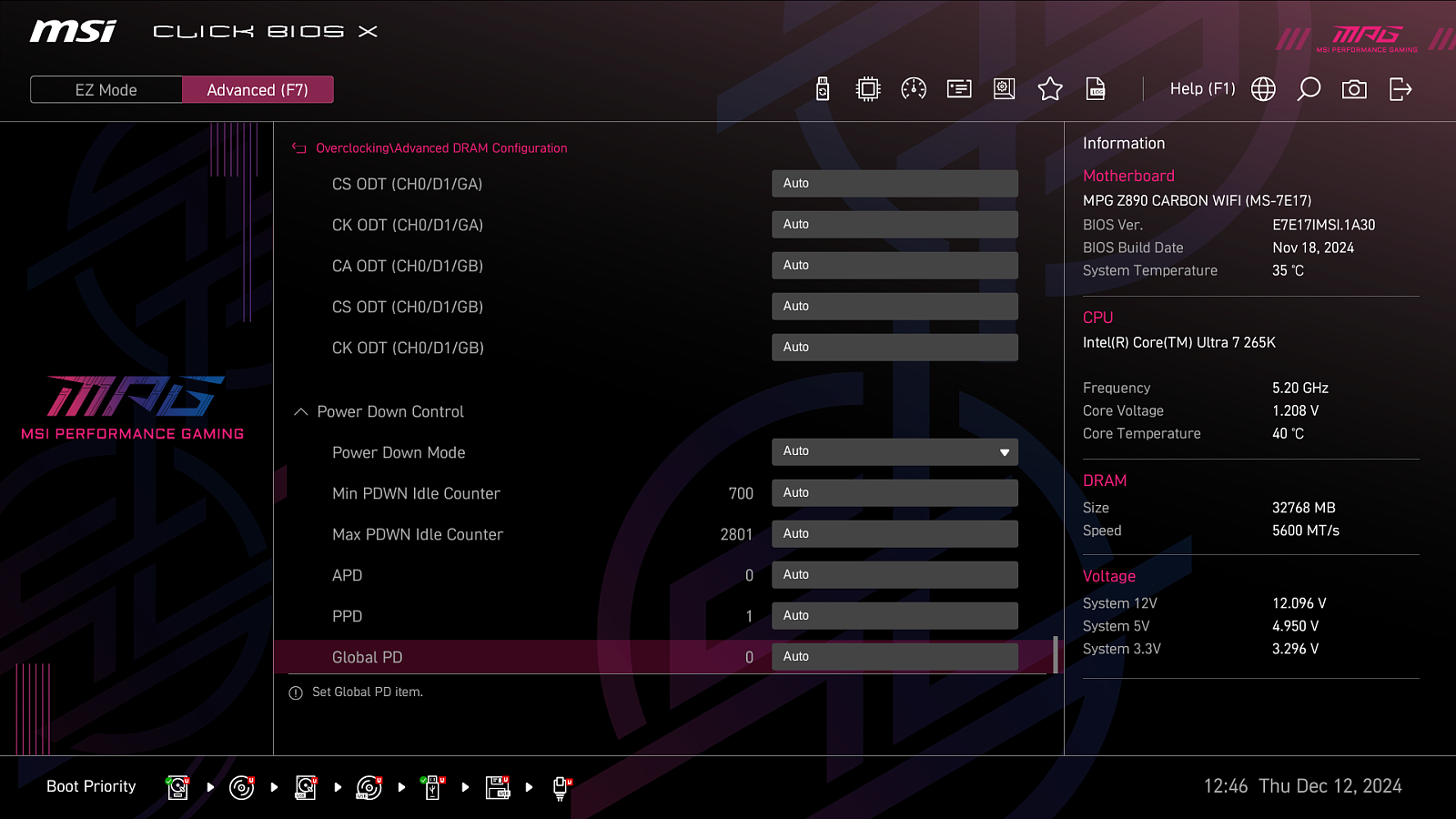Viewport: 1456px width, 819px height.
Task: Click the CS ODT (CH0/D1/GB) Auto field
Action: (x=895, y=307)
